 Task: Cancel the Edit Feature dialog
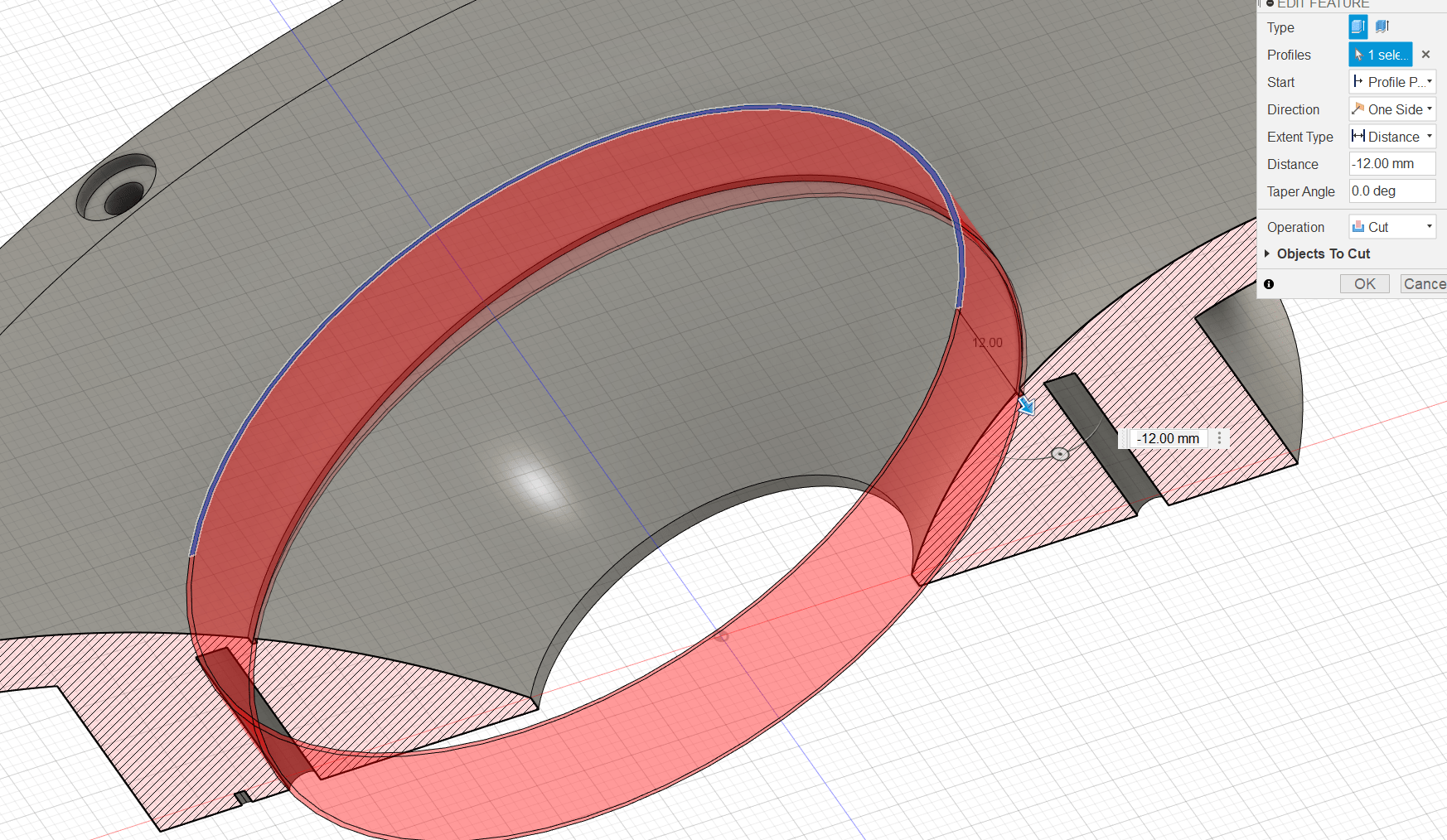(x=1424, y=284)
